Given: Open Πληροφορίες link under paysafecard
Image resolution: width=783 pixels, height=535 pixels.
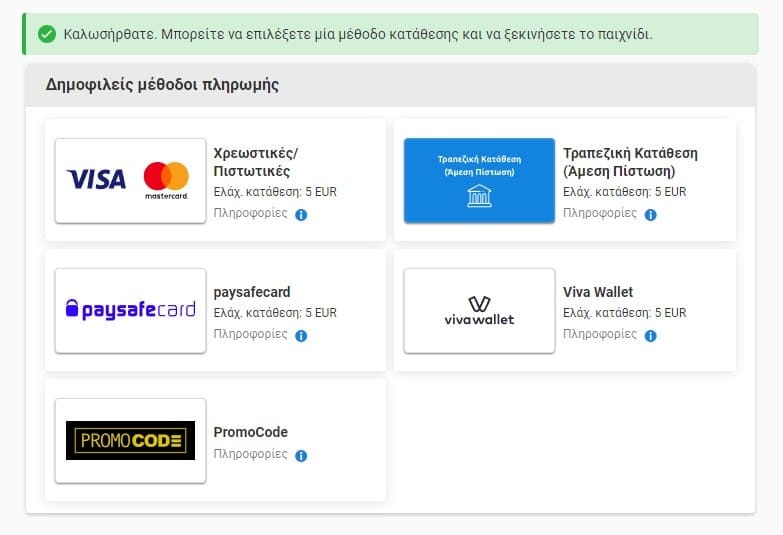Looking at the screenshot, I should [x=250, y=334].
